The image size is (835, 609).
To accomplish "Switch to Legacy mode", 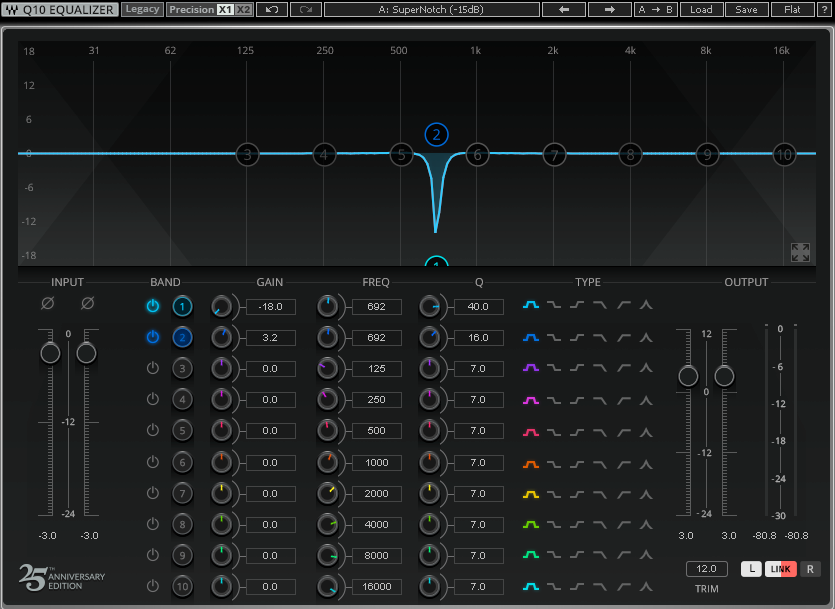I will 142,9.
